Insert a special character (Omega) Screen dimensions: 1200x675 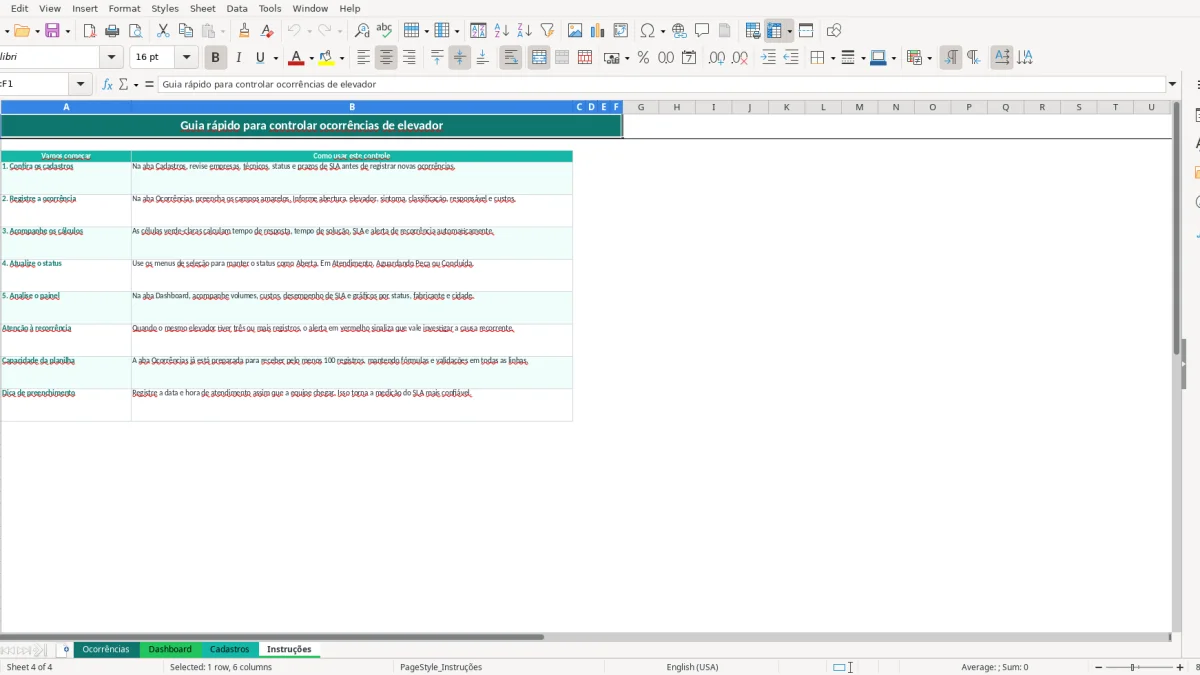(x=648, y=31)
